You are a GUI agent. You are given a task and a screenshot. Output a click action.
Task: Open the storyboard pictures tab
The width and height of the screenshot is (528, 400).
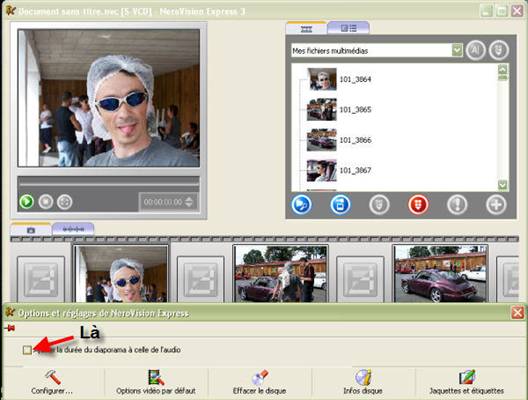click(x=31, y=230)
